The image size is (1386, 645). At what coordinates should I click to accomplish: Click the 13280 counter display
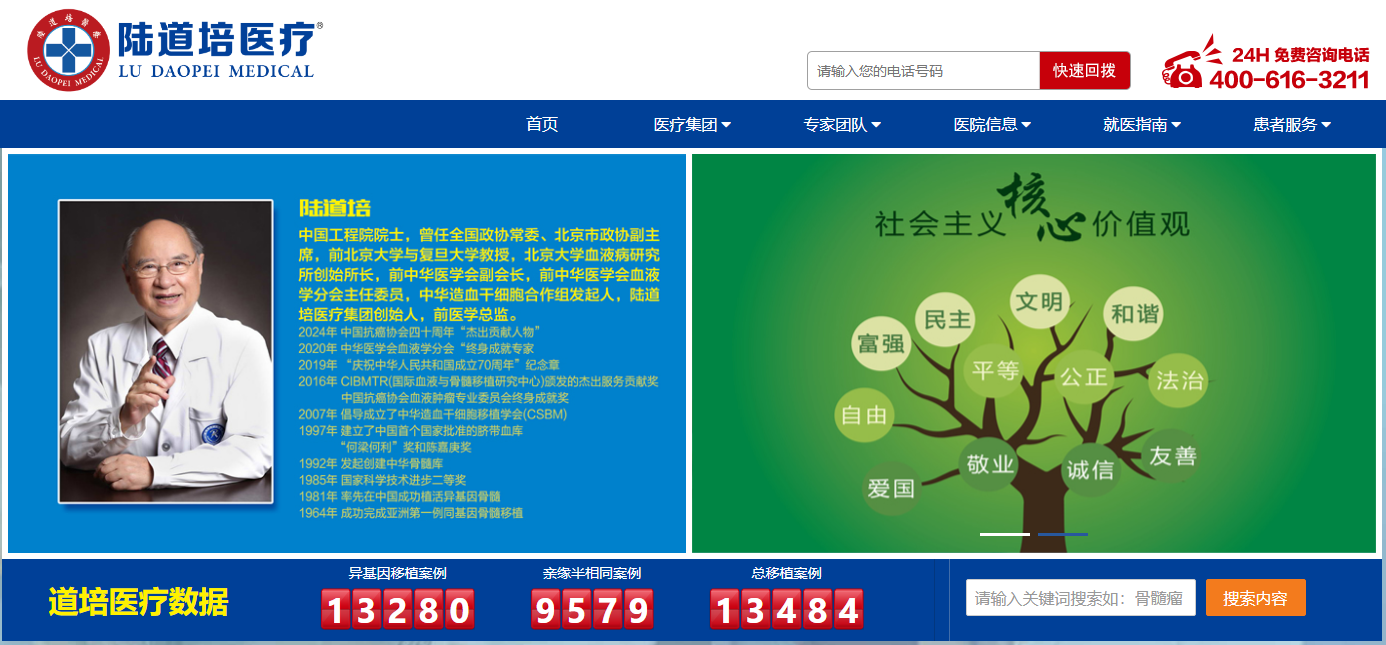[397, 609]
